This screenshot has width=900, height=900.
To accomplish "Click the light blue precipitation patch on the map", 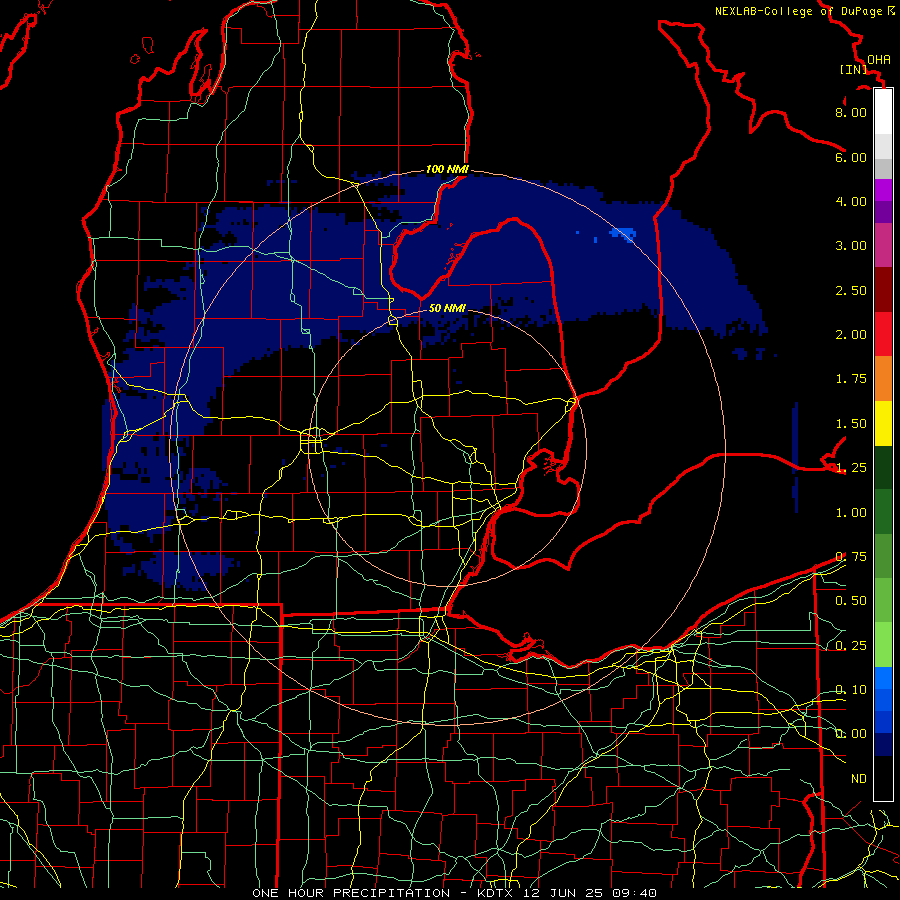I will [623, 233].
